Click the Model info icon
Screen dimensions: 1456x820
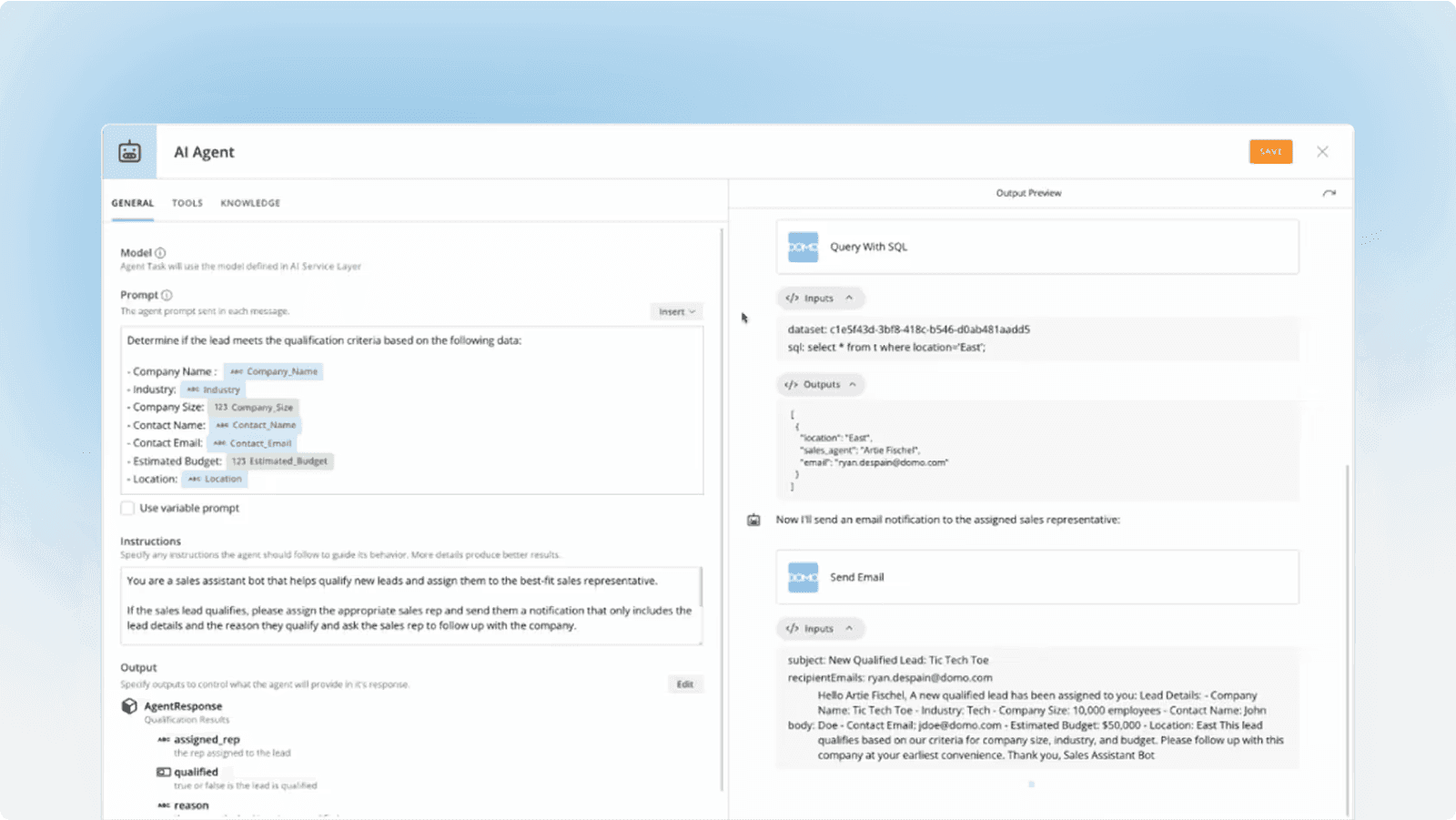click(x=160, y=253)
